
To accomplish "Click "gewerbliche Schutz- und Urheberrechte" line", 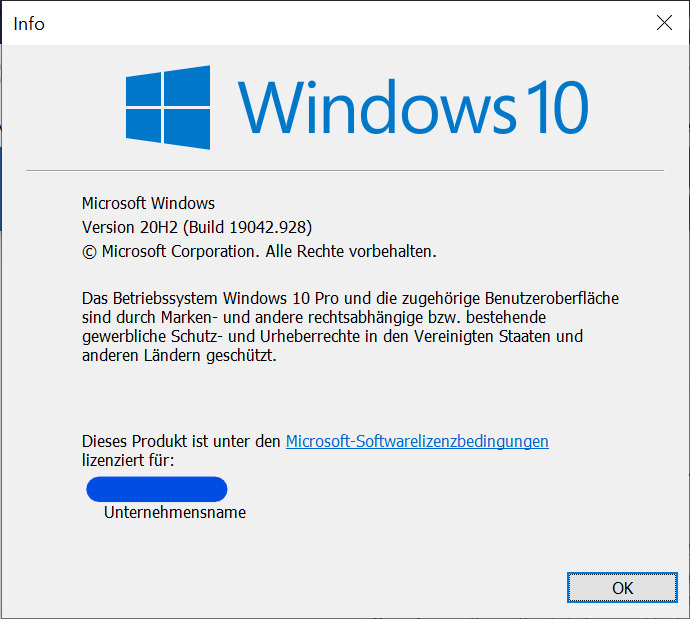I will [x=332, y=337].
